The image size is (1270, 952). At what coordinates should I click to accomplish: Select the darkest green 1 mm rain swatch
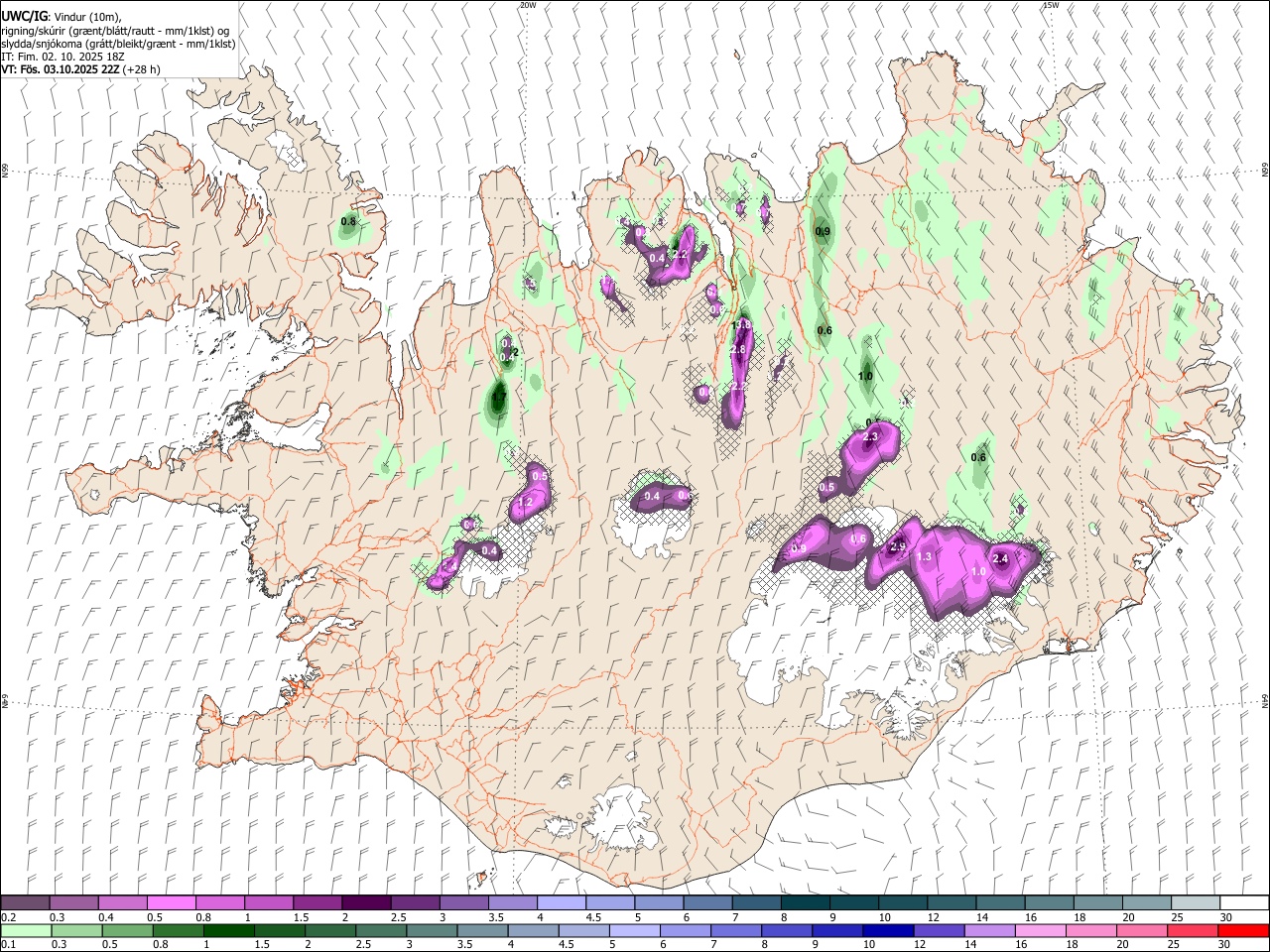(228, 931)
